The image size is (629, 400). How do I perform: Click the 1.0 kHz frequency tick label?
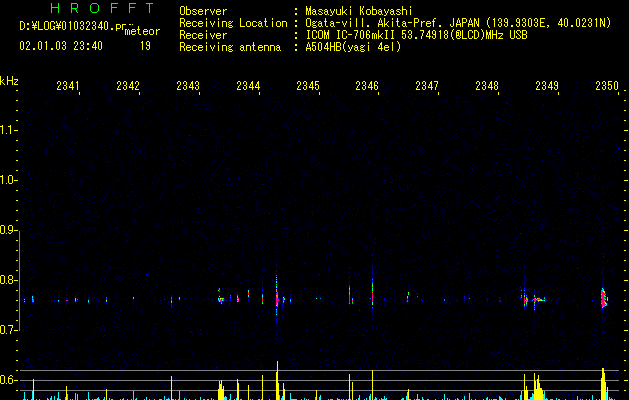pos(9,180)
